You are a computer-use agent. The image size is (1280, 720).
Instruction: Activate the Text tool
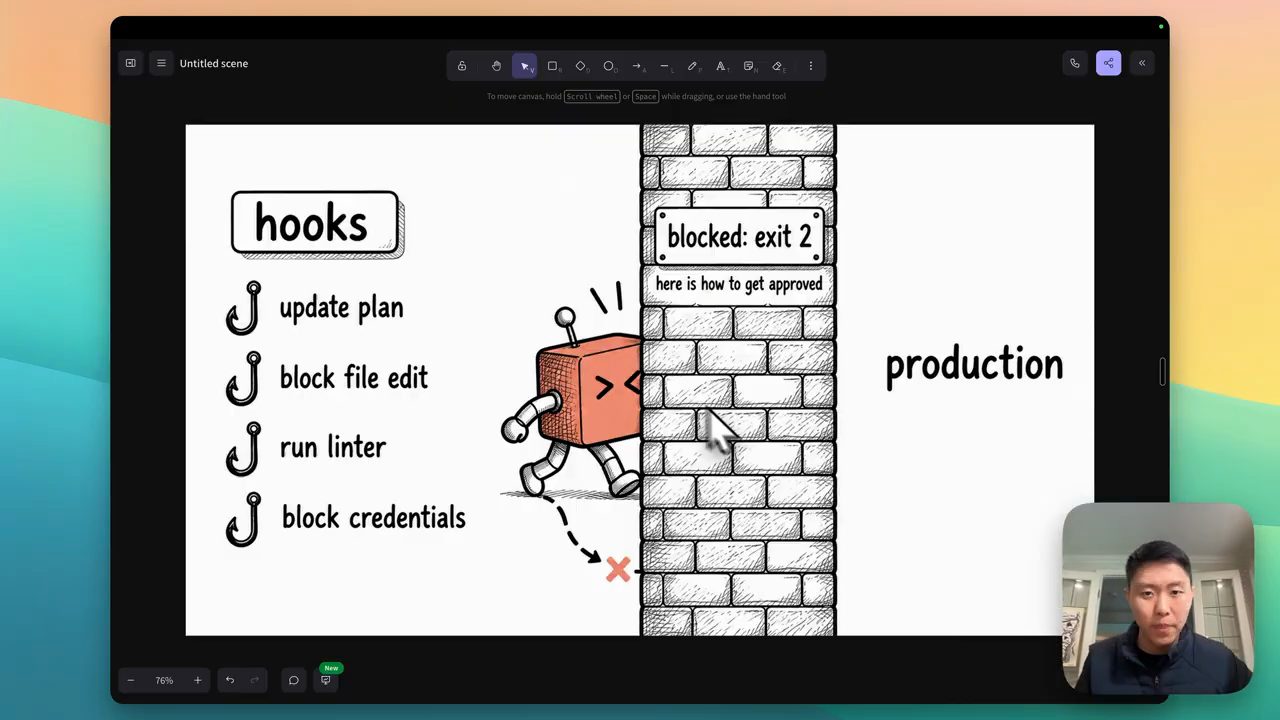click(720, 66)
